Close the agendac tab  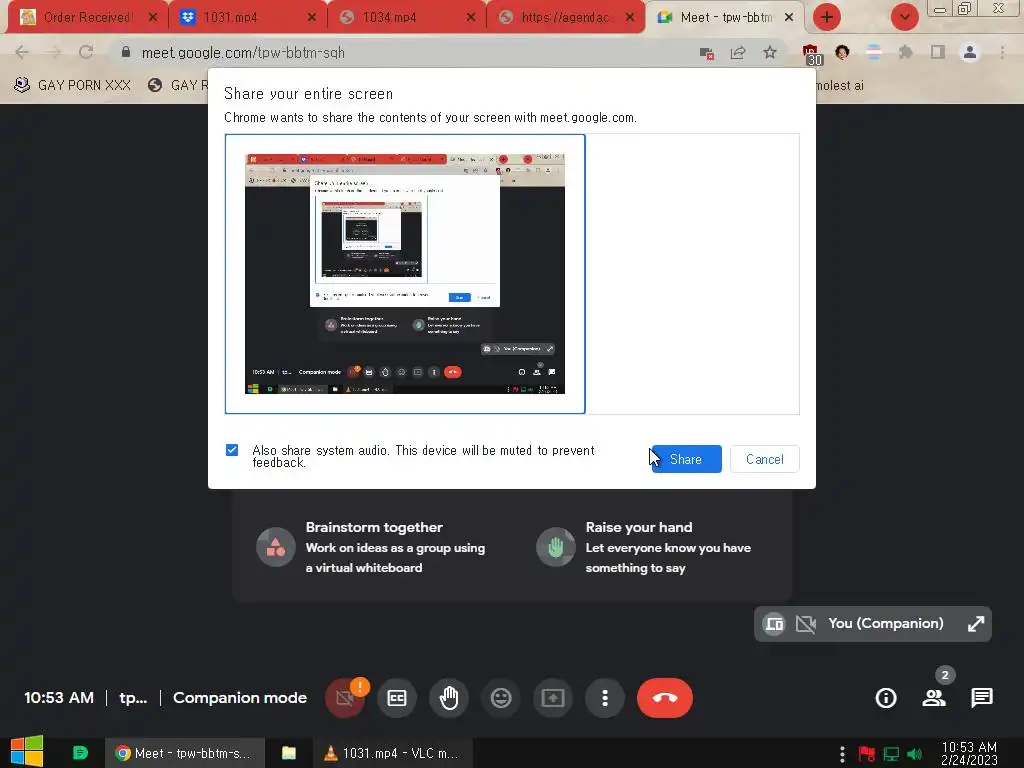pyautogui.click(x=630, y=18)
